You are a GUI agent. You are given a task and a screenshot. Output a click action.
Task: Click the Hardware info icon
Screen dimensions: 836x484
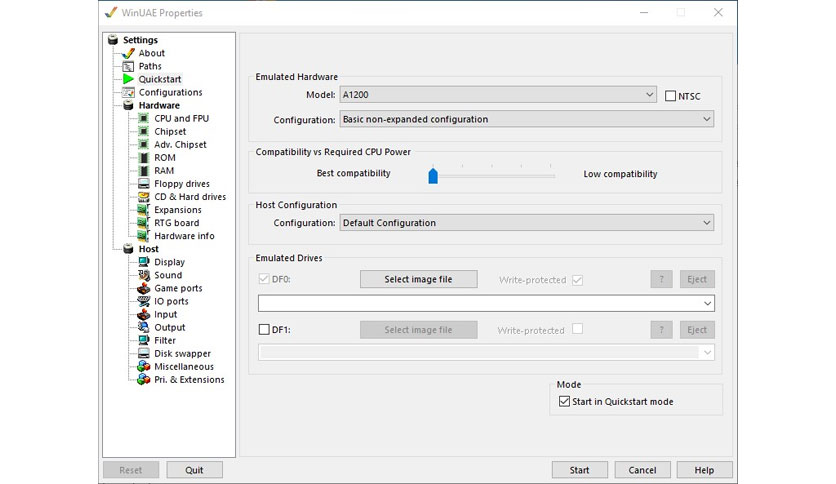click(x=143, y=236)
